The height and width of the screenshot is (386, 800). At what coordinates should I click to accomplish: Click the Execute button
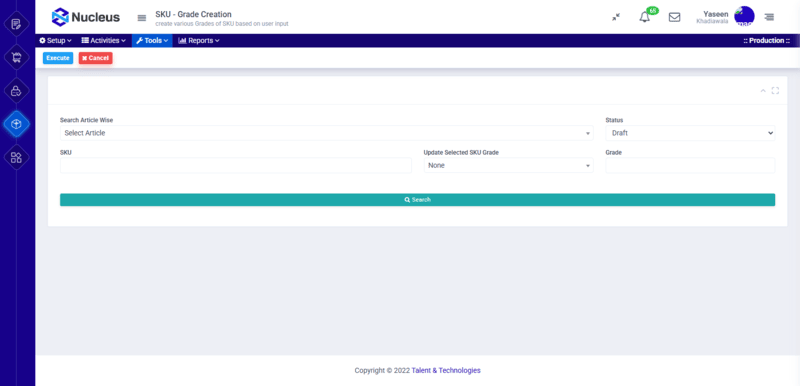click(58, 58)
